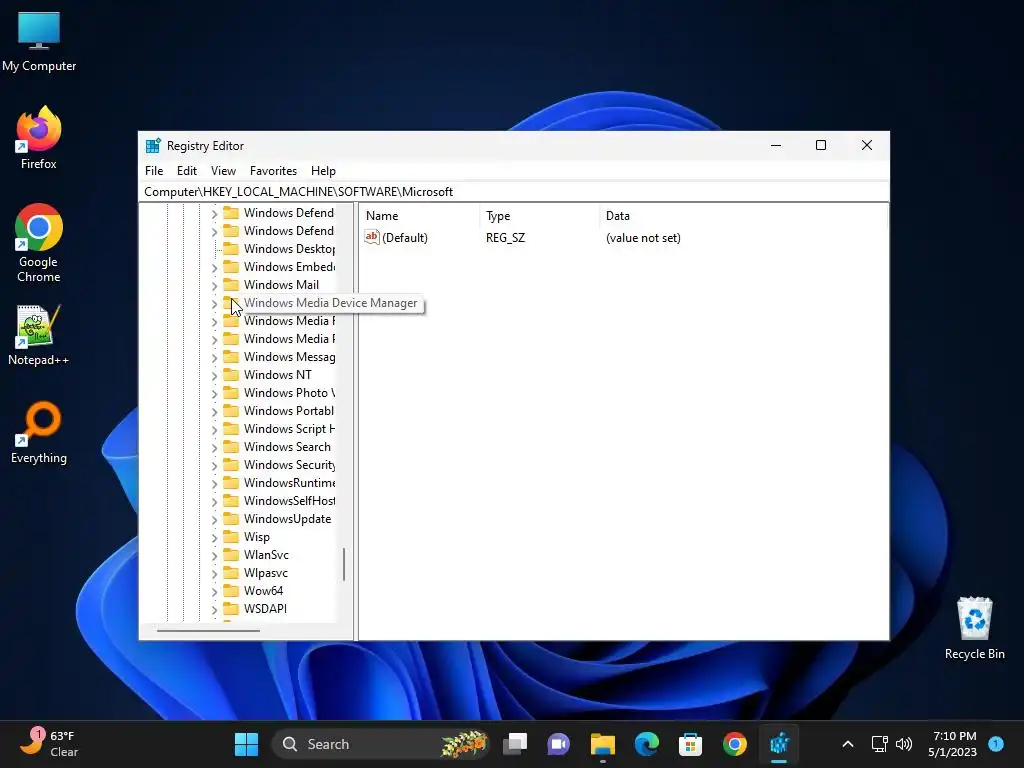Viewport: 1024px width, 768px height.
Task: Open Task View in the taskbar
Action: 515,744
